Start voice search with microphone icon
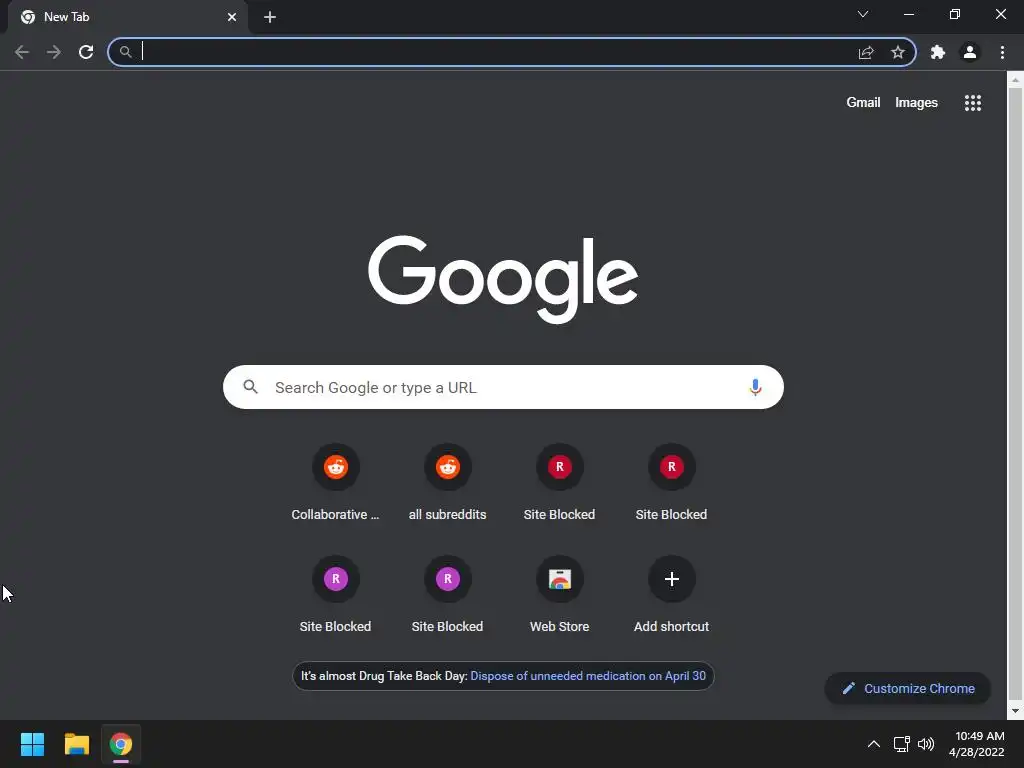This screenshot has height=768, width=1024. click(x=755, y=387)
